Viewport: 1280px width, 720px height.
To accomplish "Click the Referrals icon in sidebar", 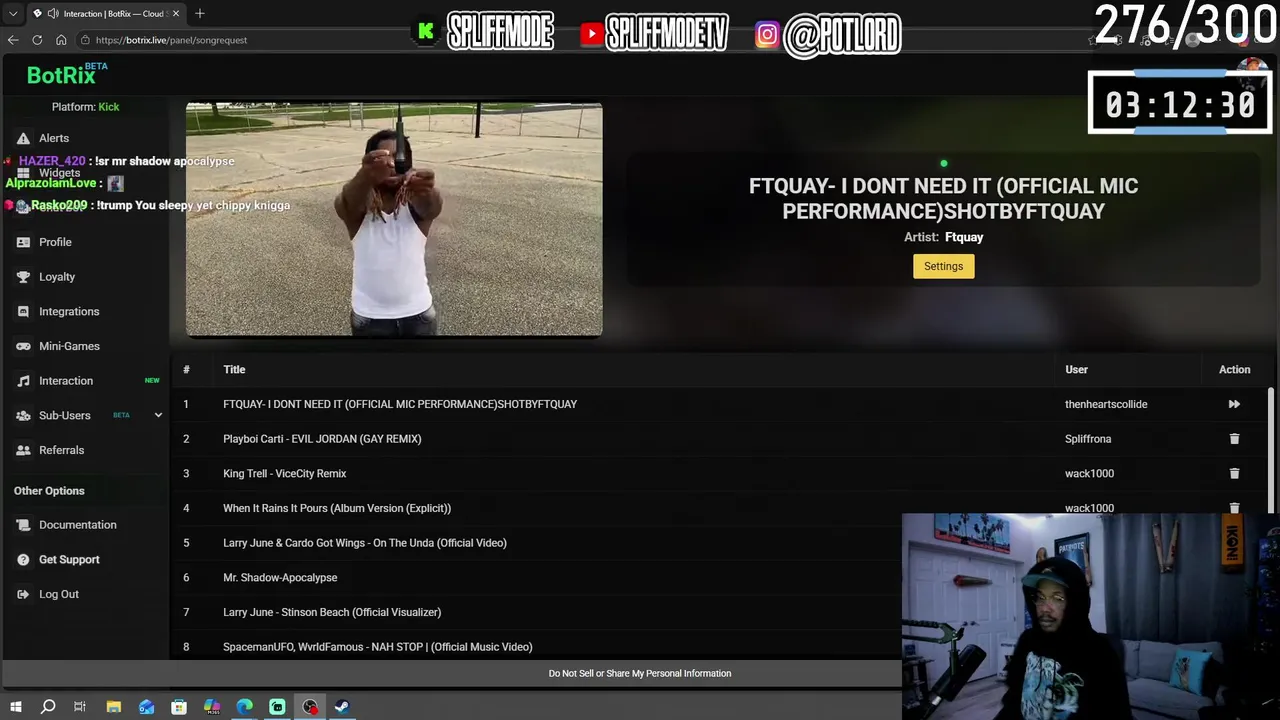I will [x=23, y=450].
